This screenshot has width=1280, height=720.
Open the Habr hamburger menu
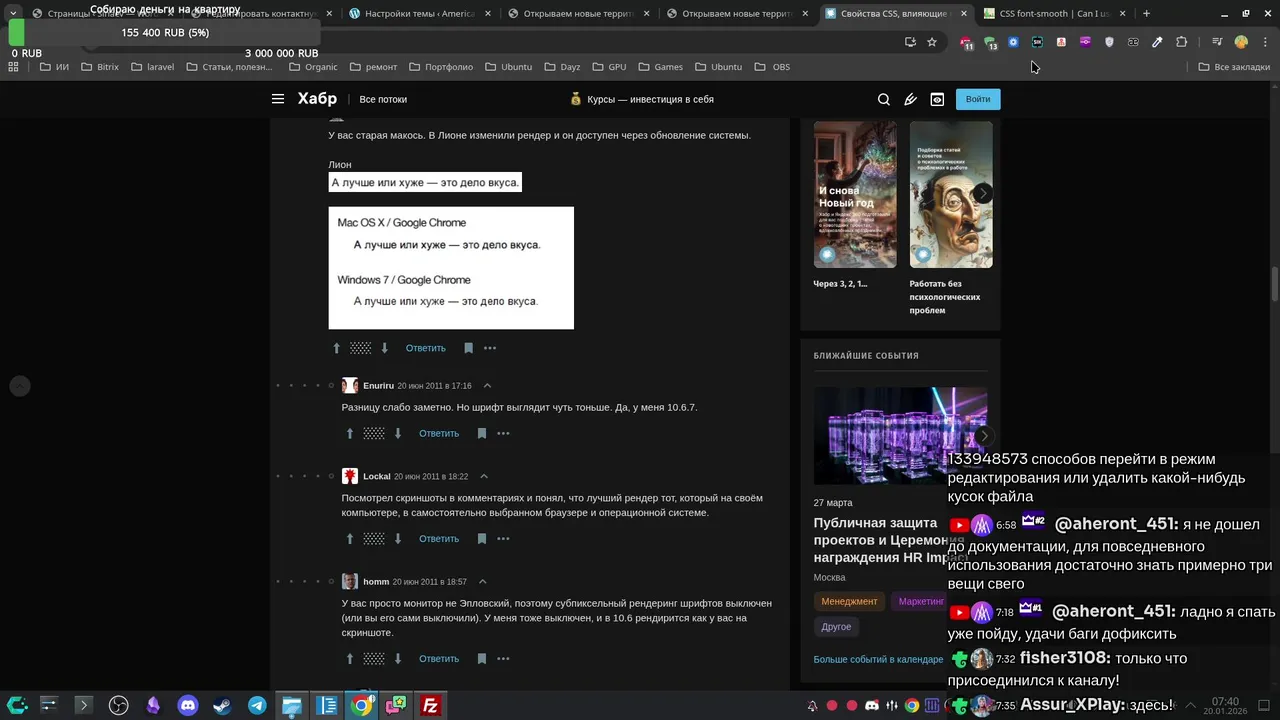(x=278, y=99)
